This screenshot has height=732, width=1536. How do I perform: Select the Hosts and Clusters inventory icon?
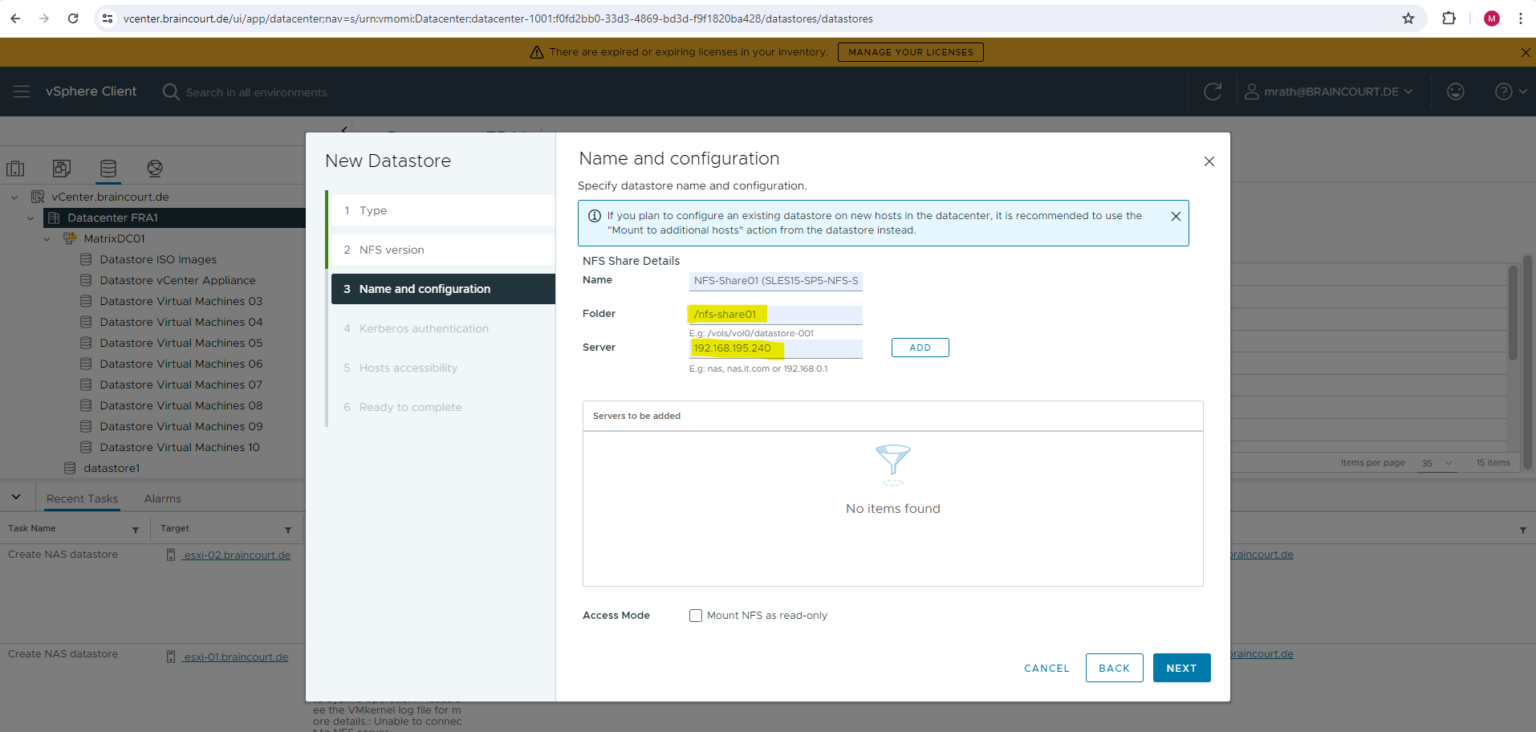(x=15, y=168)
